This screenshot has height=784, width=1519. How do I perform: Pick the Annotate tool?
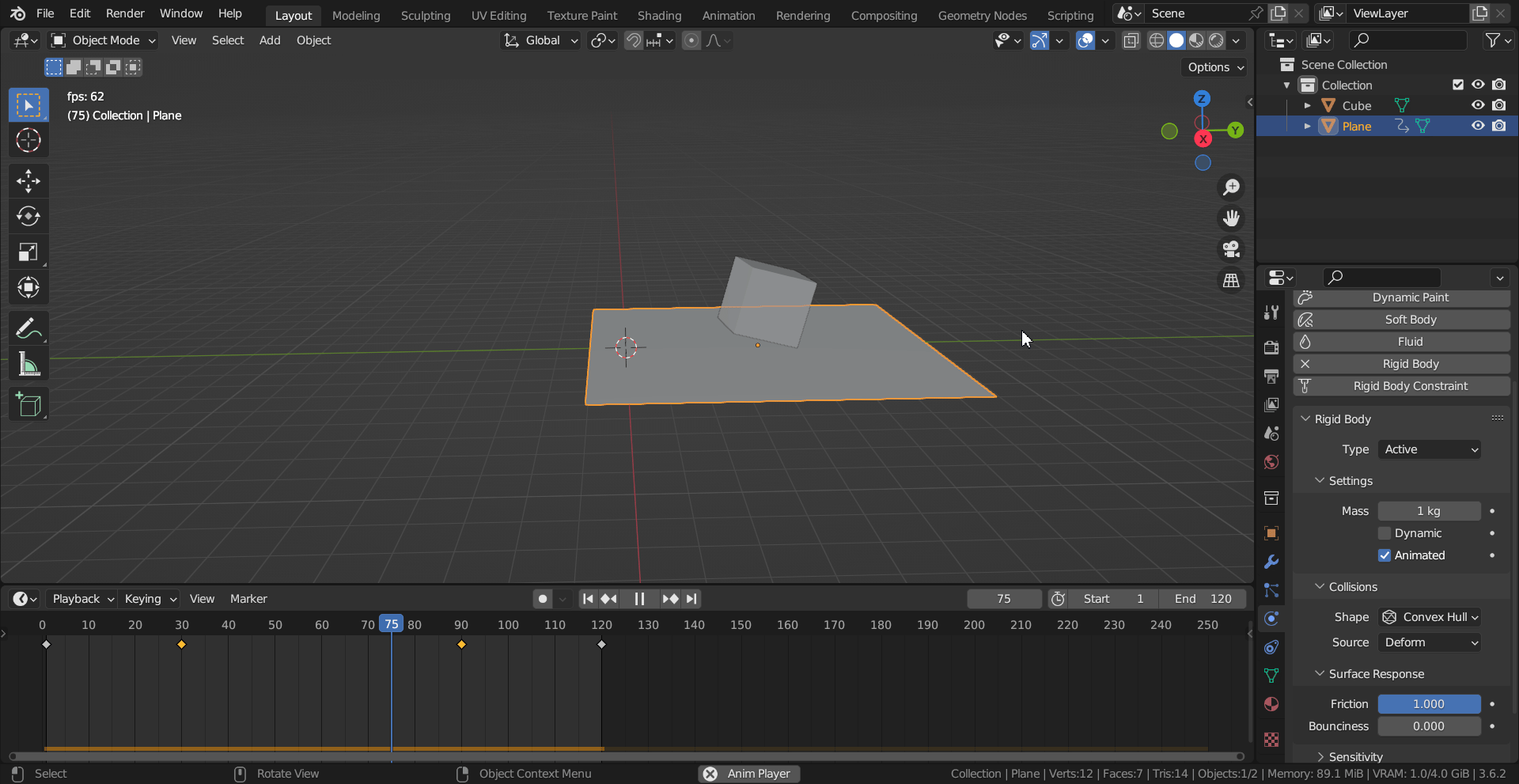pos(28,328)
